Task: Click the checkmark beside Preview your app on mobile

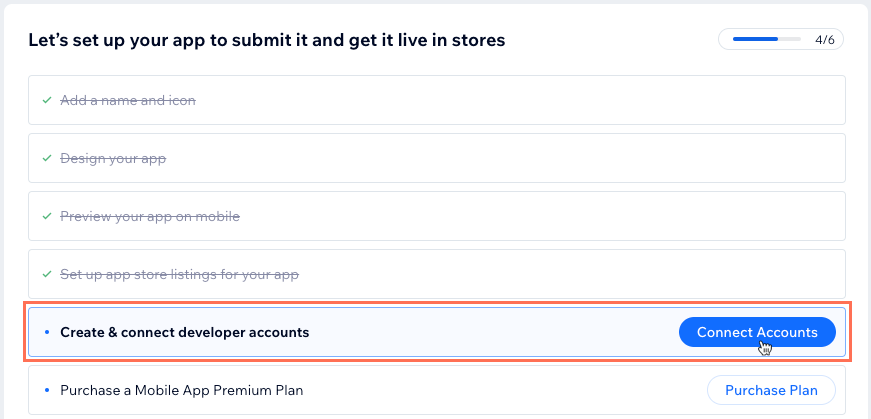Action: 47,216
